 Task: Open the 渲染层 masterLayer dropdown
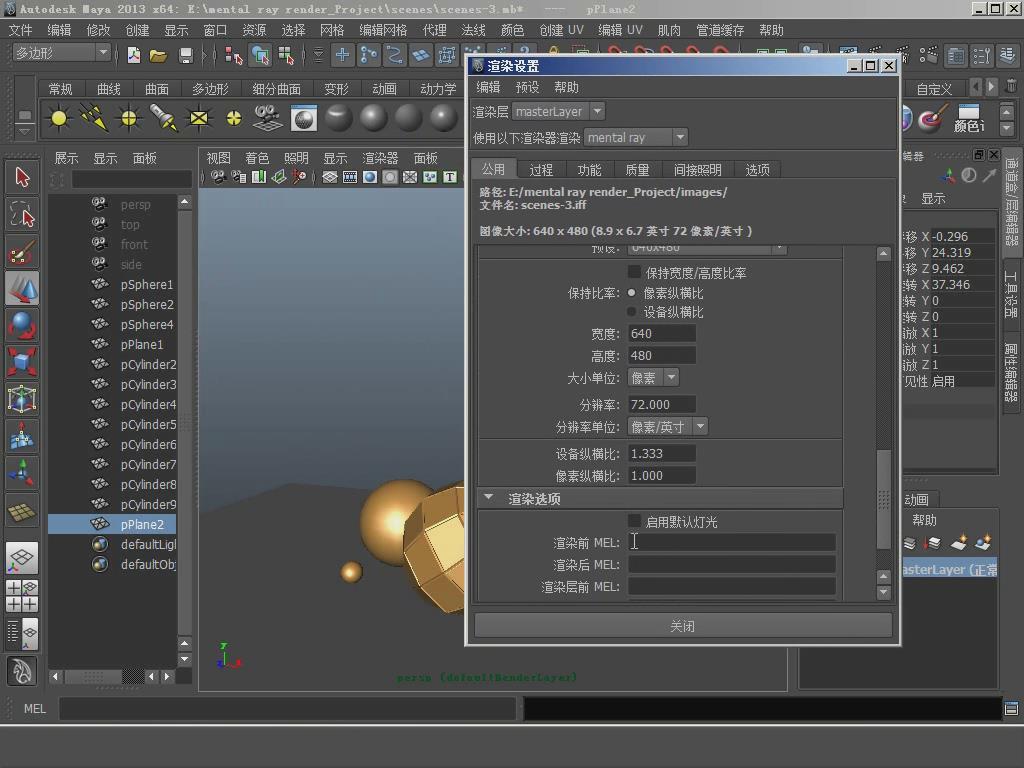pyautogui.click(x=558, y=112)
